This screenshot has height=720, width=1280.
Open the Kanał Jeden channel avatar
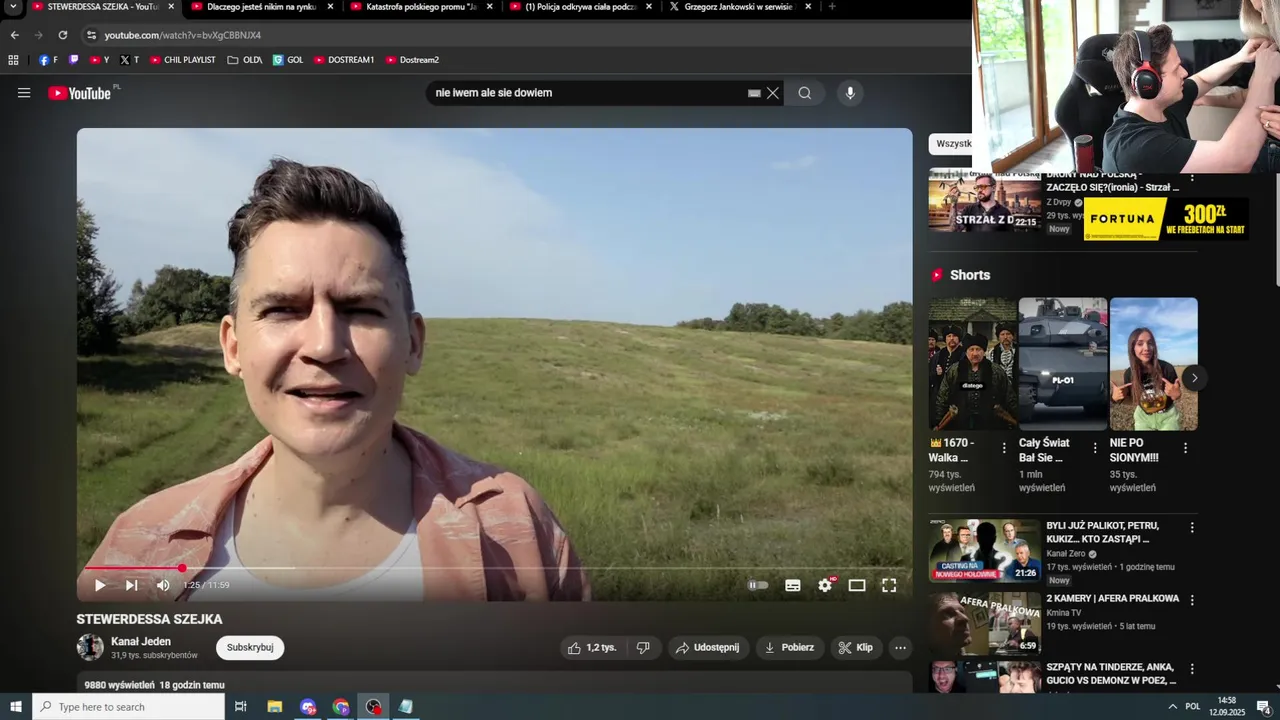pyautogui.click(x=90, y=647)
